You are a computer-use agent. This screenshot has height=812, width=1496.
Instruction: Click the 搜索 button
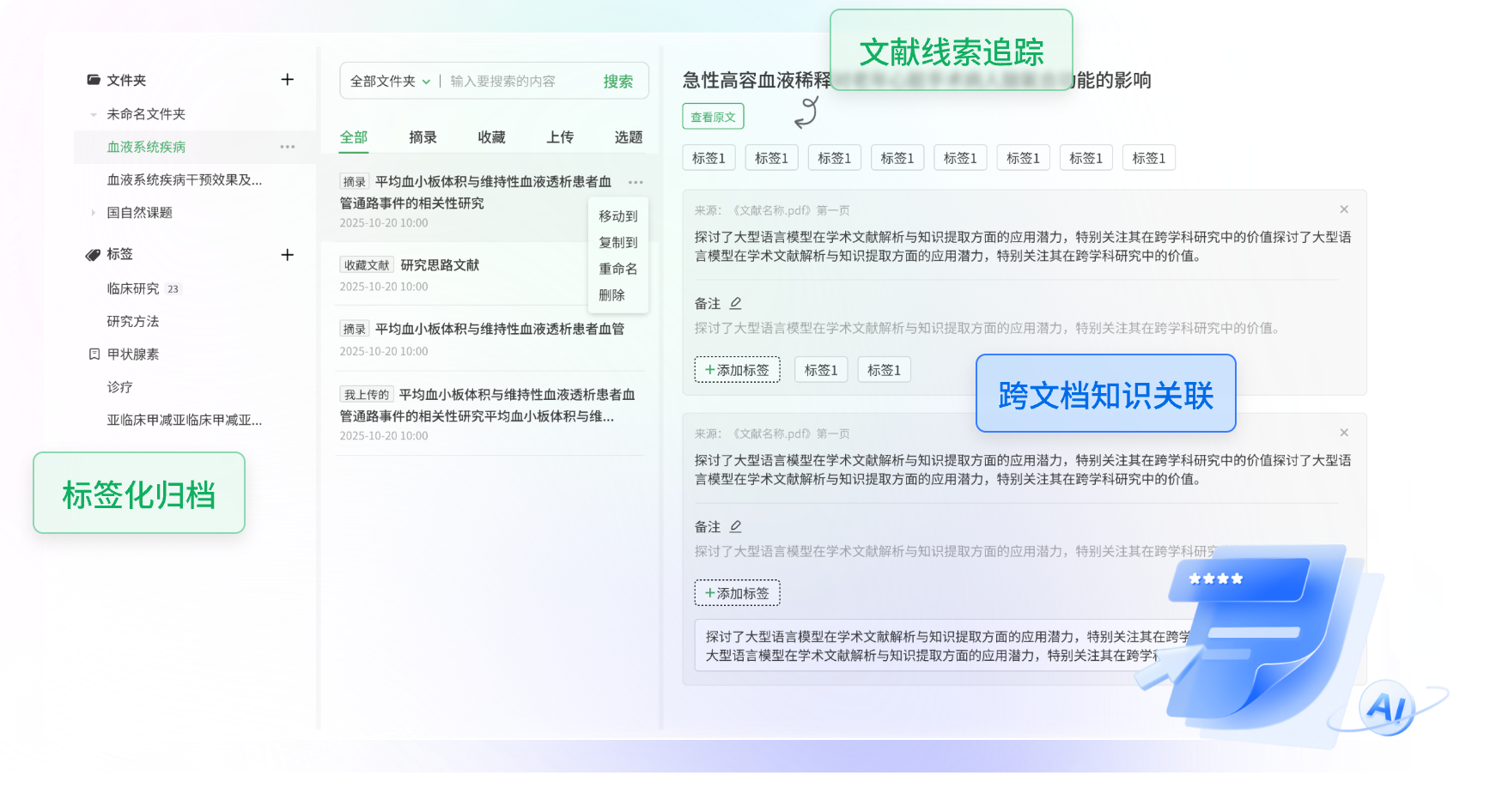tap(618, 81)
